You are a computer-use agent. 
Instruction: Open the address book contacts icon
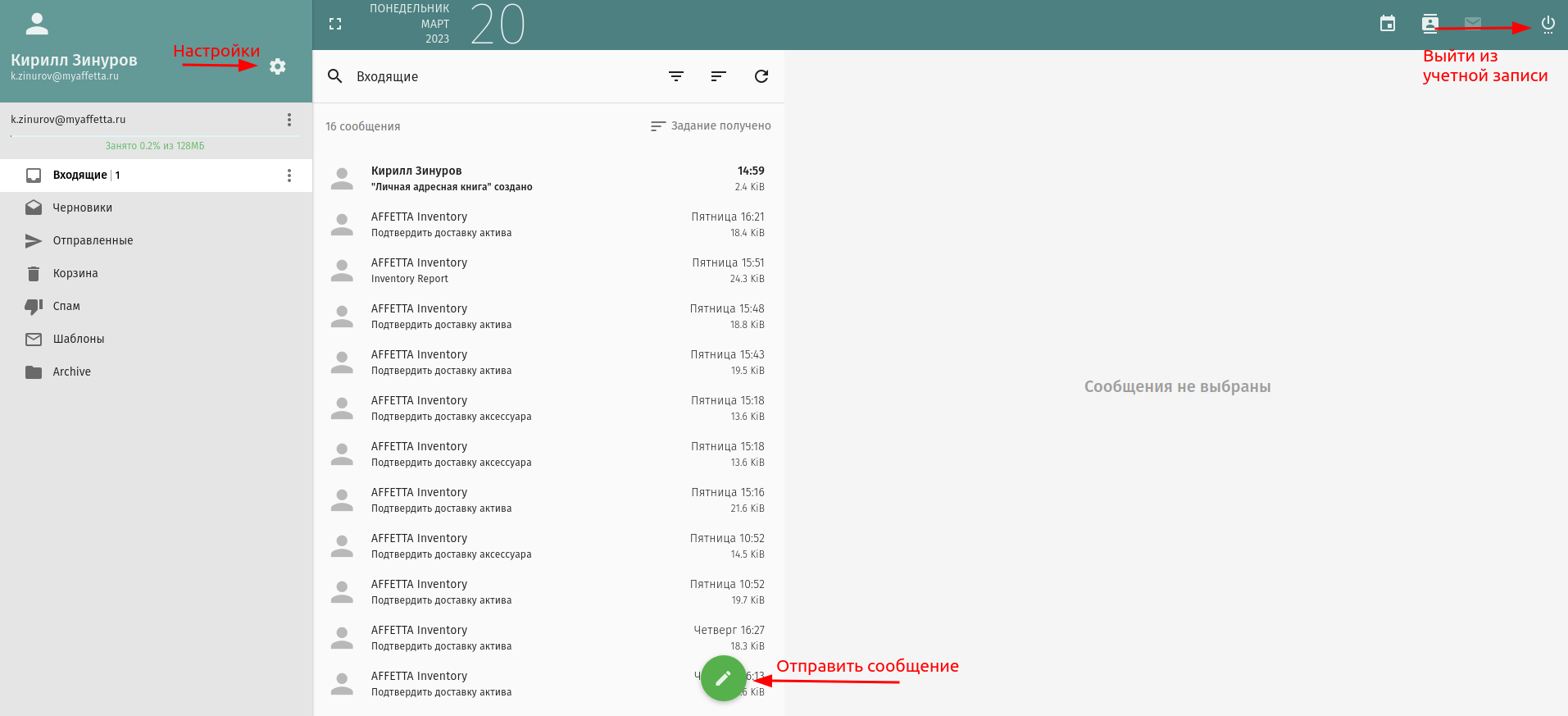1429,24
